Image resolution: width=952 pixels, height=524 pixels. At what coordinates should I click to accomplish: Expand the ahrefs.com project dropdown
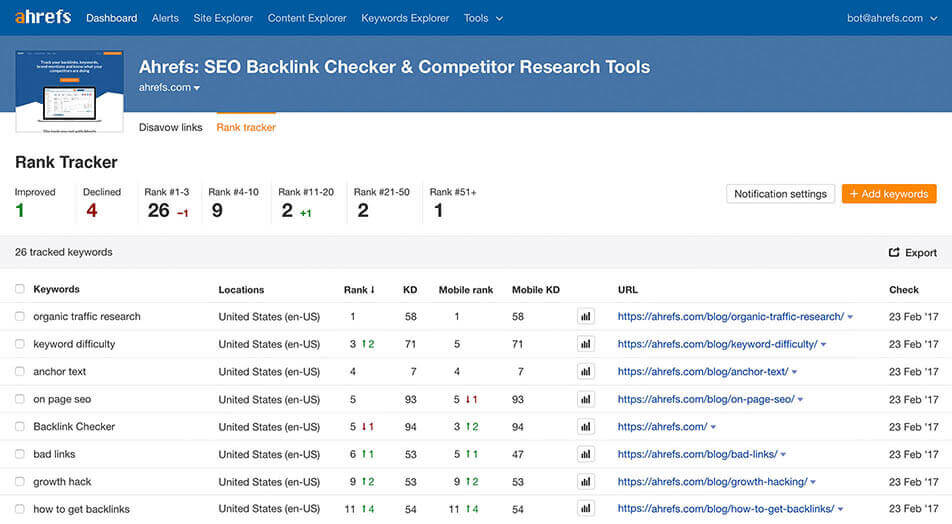(169, 87)
